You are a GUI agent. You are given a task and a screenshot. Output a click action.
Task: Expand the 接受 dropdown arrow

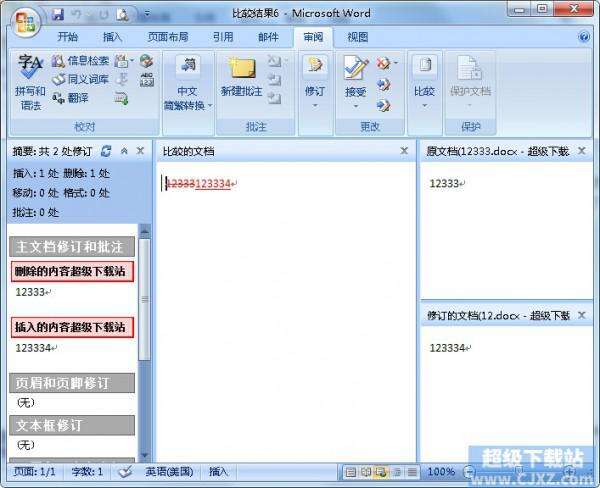[x=355, y=106]
